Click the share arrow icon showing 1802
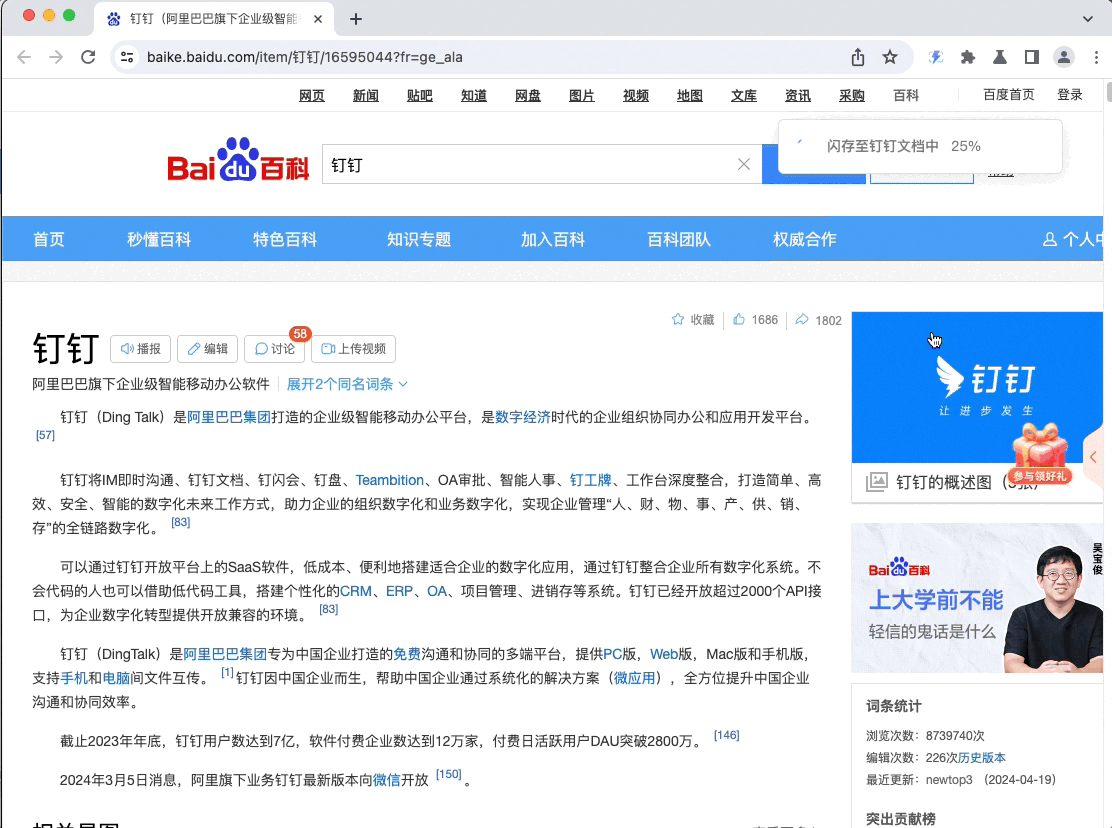 [x=802, y=320]
